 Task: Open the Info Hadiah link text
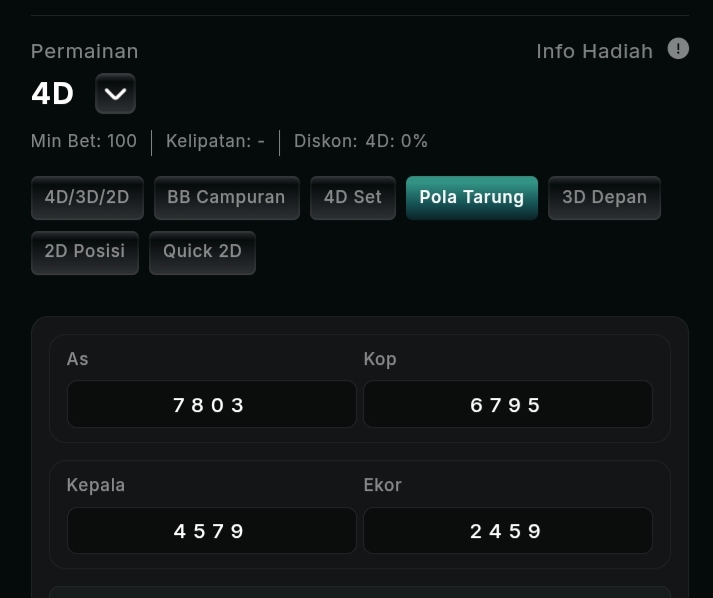click(x=594, y=51)
